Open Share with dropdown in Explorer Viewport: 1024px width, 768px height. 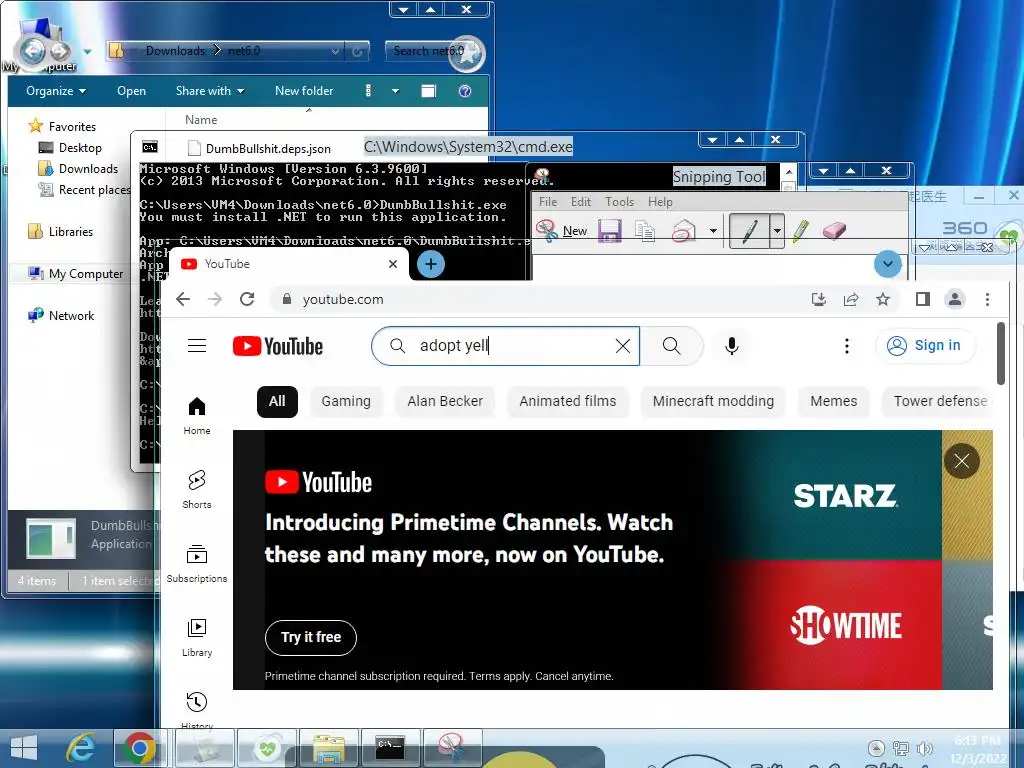click(209, 91)
